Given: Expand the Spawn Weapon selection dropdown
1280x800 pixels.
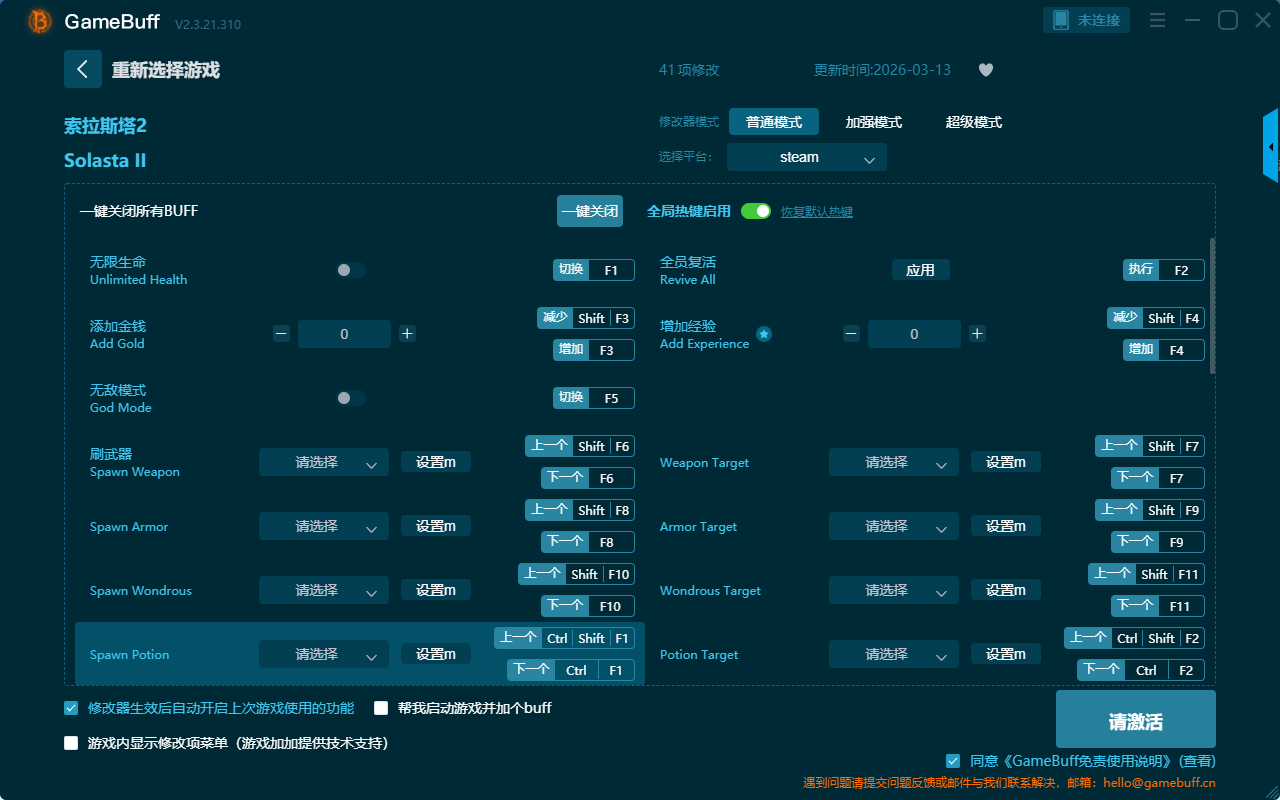Looking at the screenshot, I should (x=323, y=462).
